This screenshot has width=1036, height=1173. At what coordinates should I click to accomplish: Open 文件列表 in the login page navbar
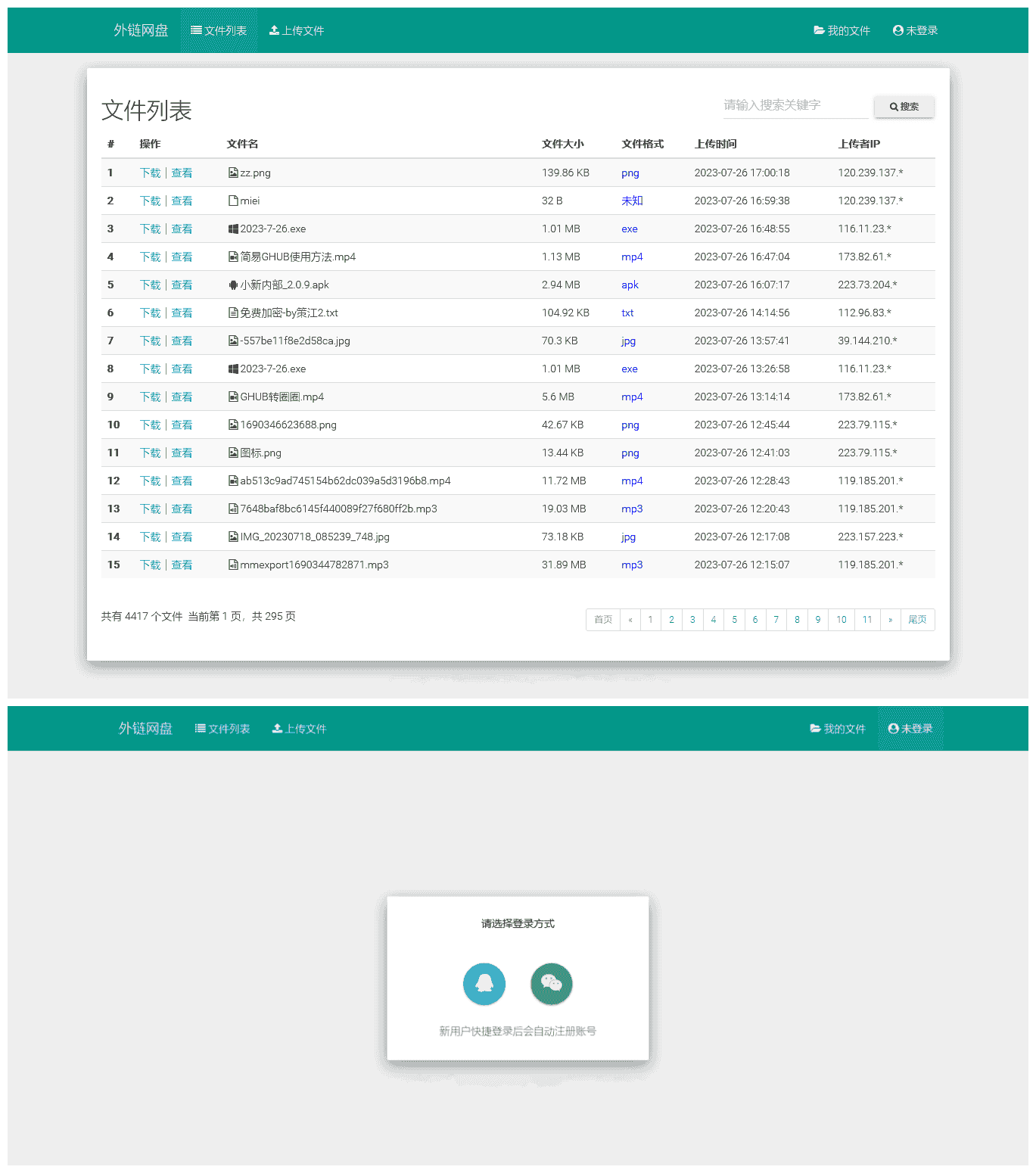pyautogui.click(x=222, y=729)
